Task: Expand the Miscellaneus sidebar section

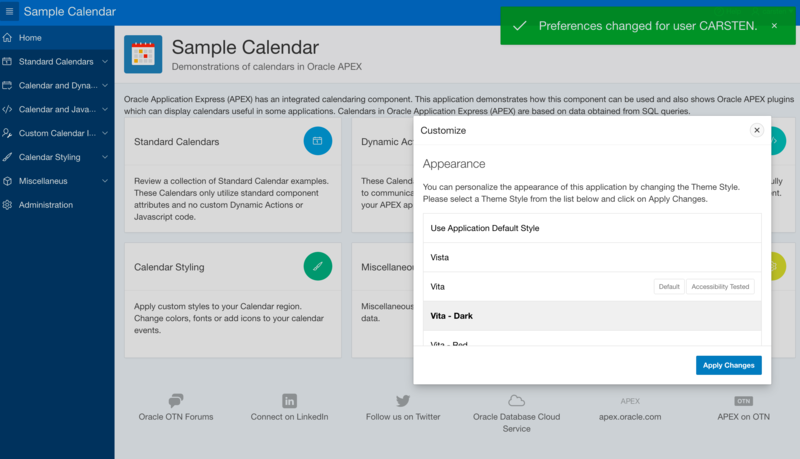Action: click(x=105, y=181)
